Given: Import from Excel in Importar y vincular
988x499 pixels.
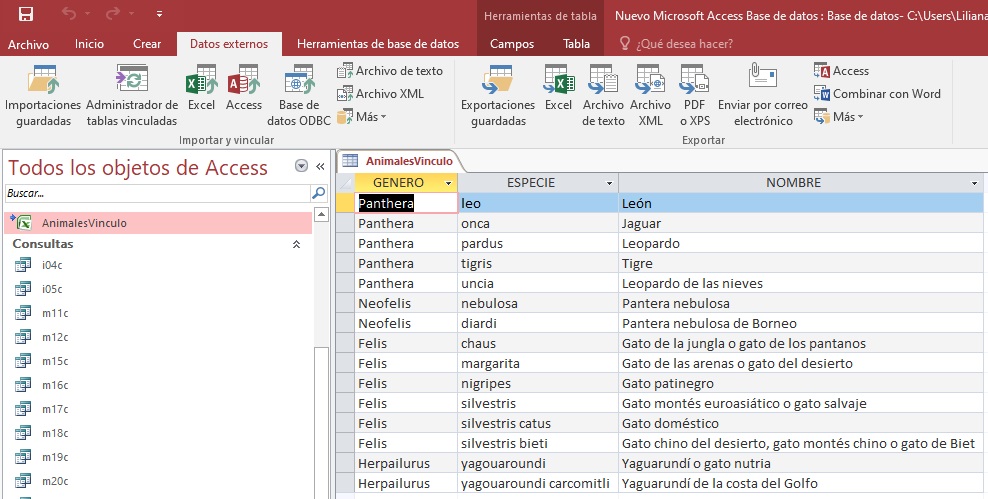Looking at the screenshot, I should [x=202, y=88].
